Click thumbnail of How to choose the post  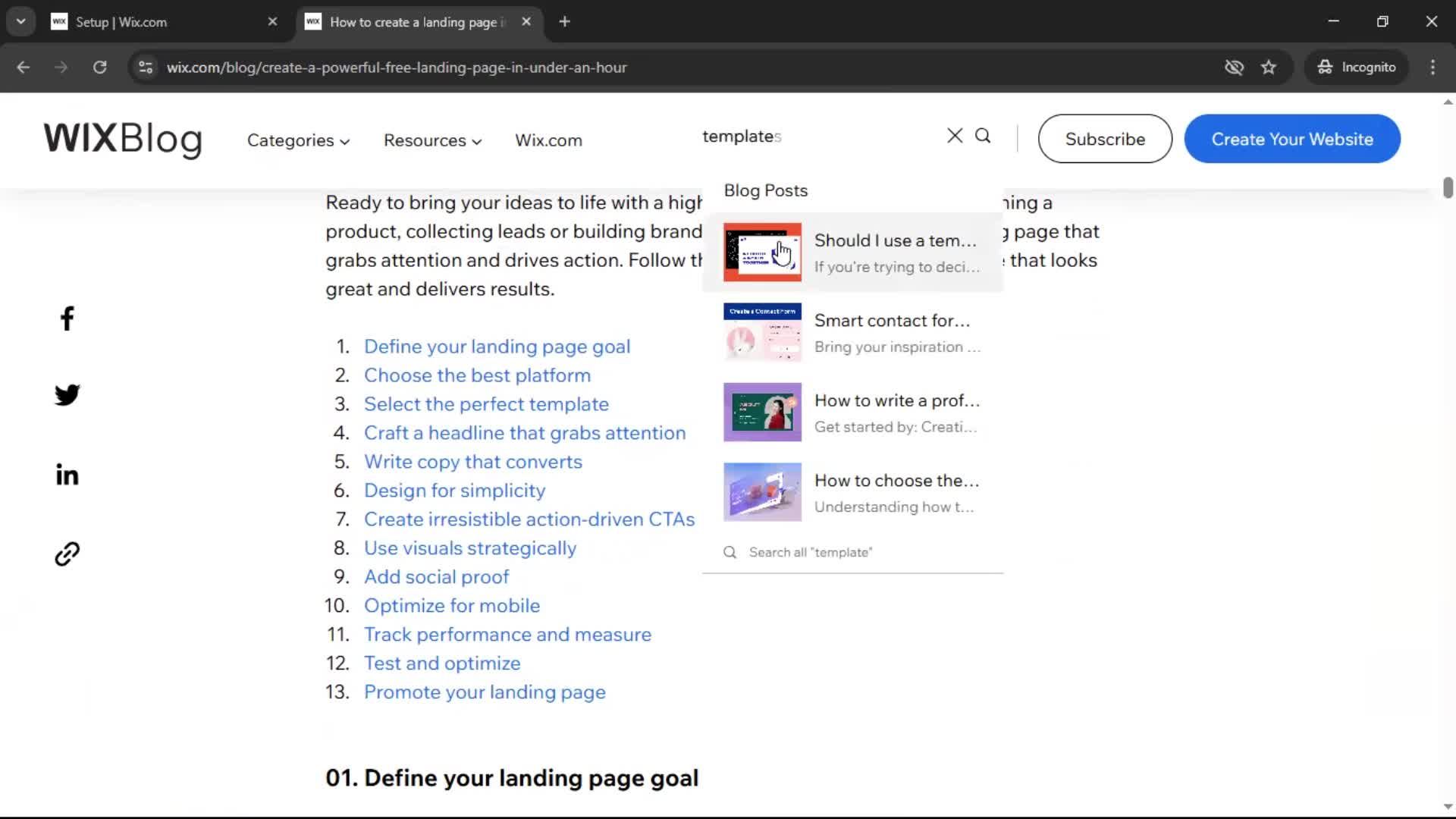pyautogui.click(x=762, y=492)
